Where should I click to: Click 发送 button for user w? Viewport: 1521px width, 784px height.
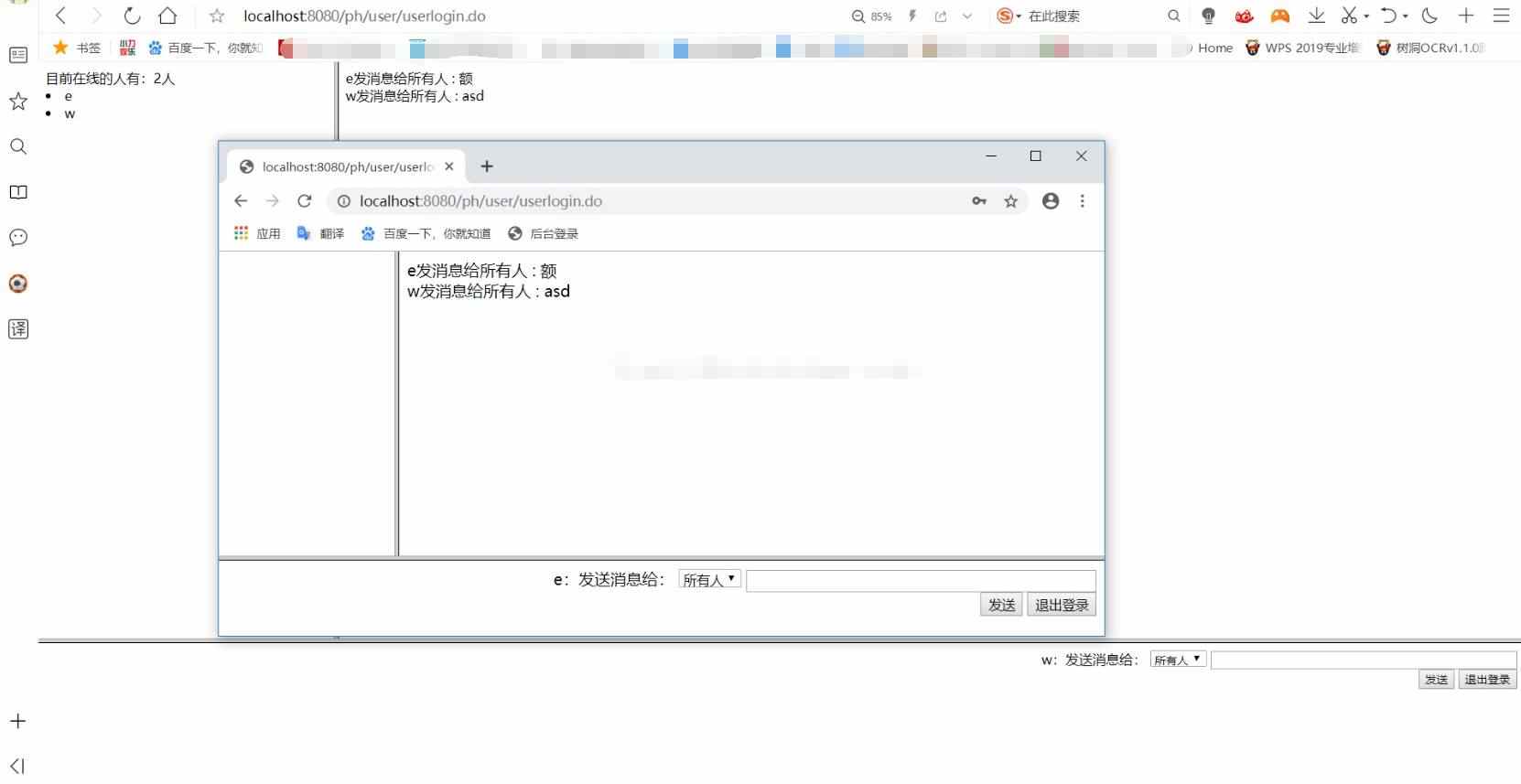[x=1436, y=680]
